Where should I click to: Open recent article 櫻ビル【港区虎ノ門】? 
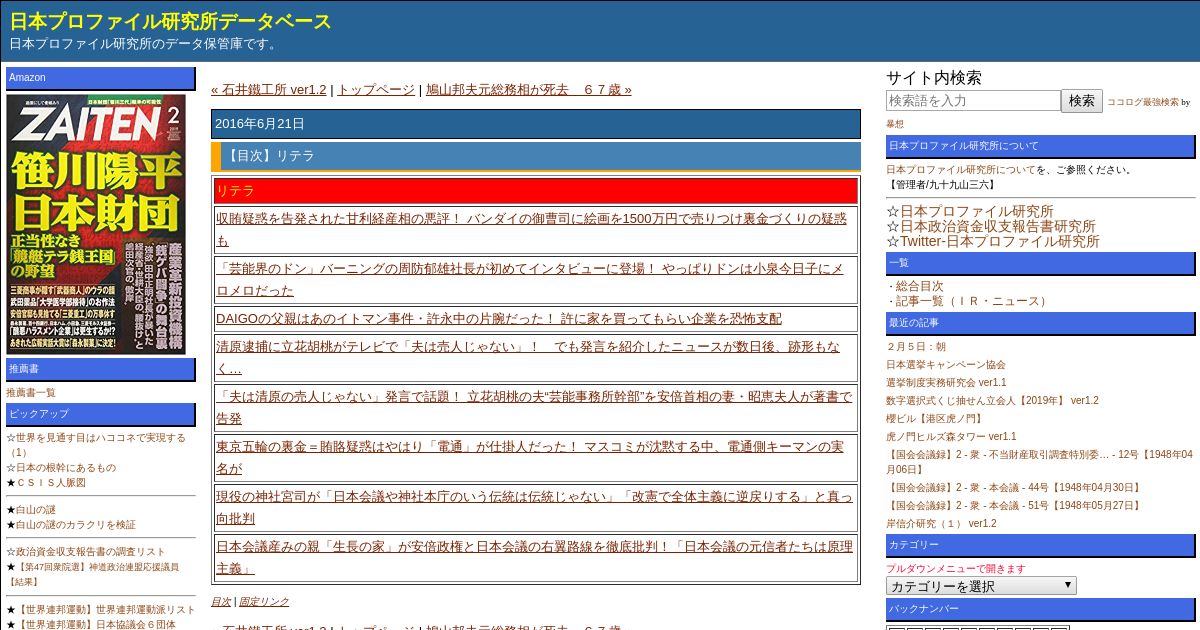click(934, 419)
